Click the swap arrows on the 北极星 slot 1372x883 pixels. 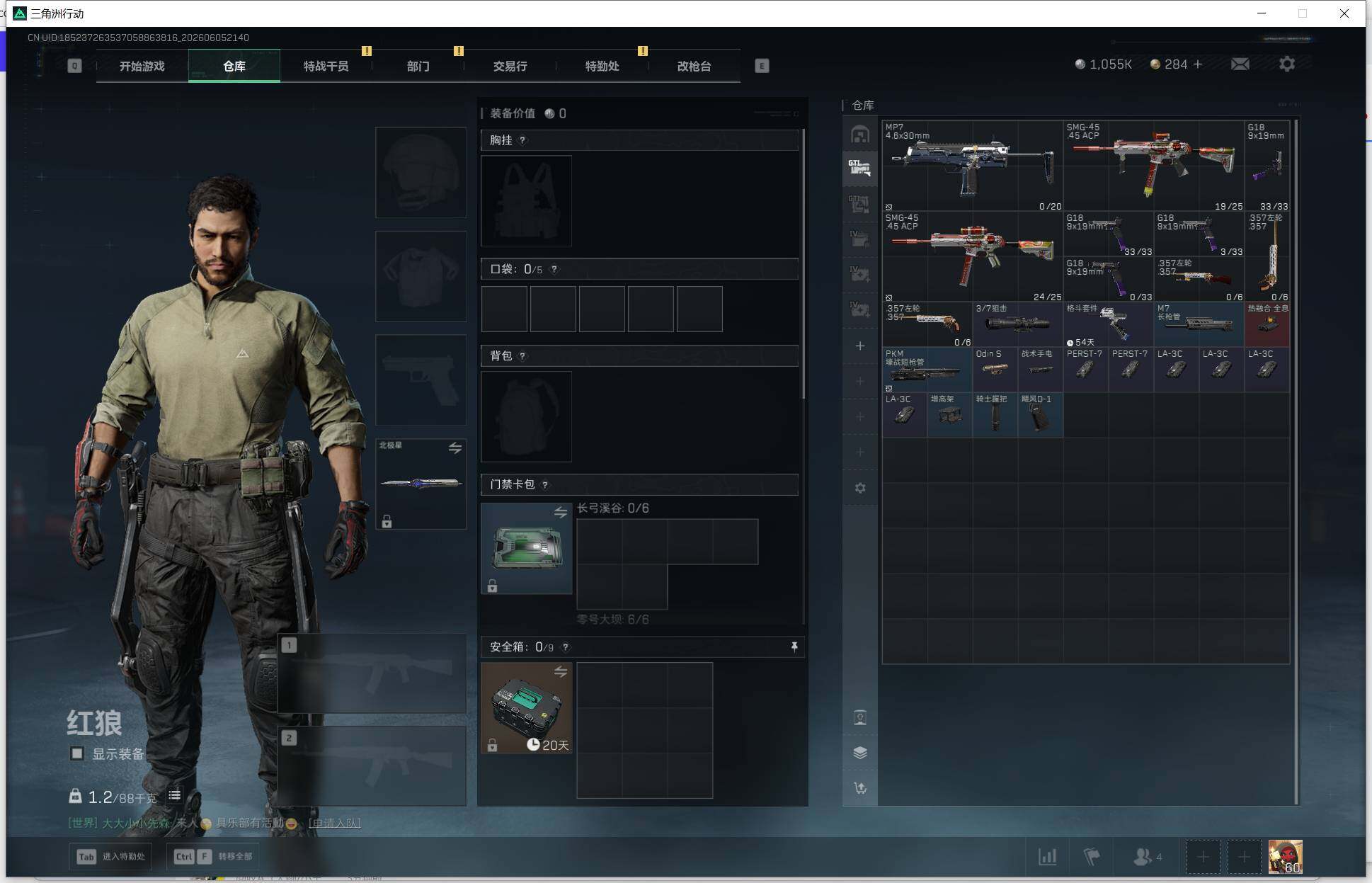[x=455, y=448]
